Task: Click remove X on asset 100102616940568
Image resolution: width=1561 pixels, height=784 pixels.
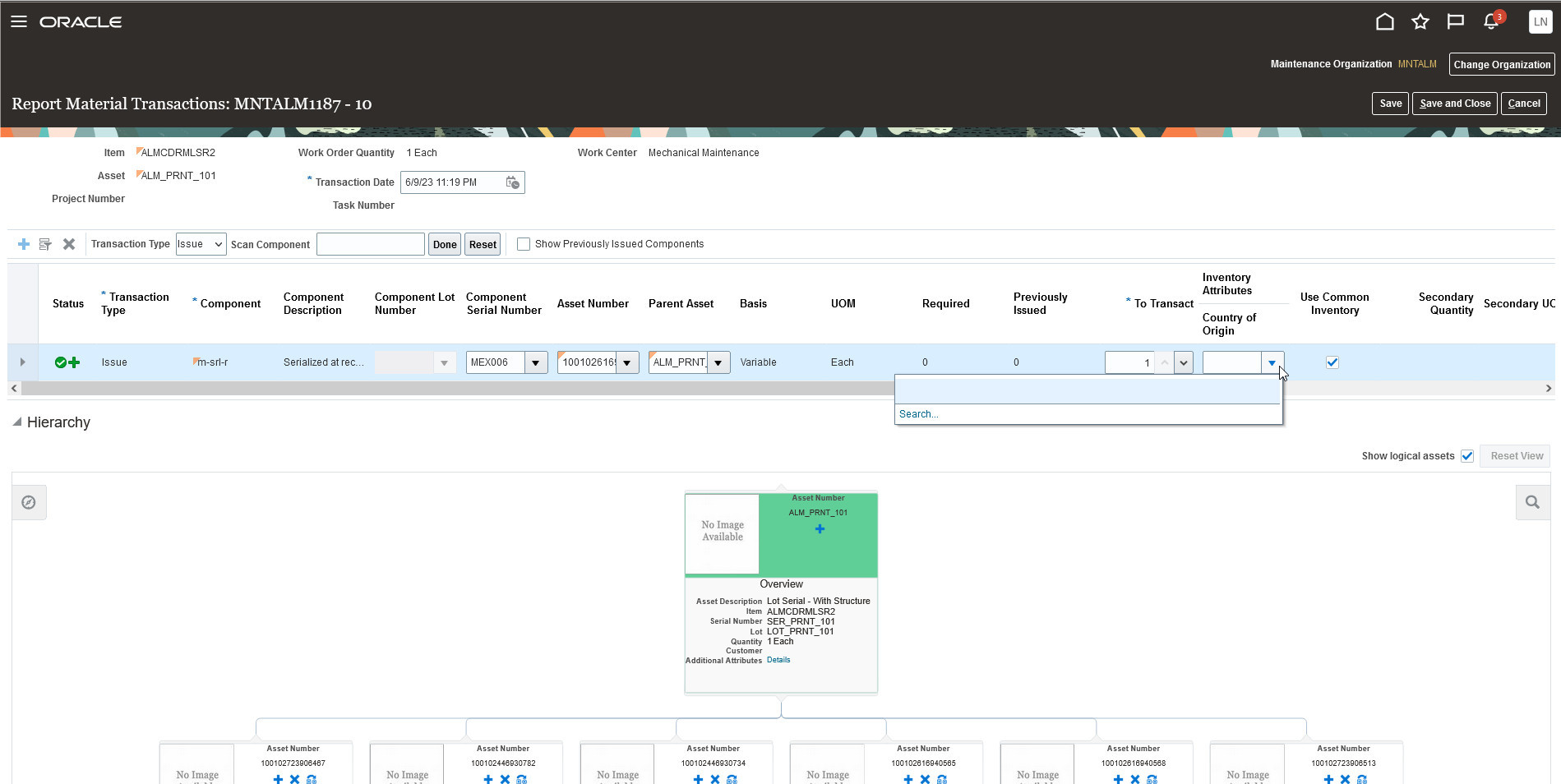Action: (1135, 778)
